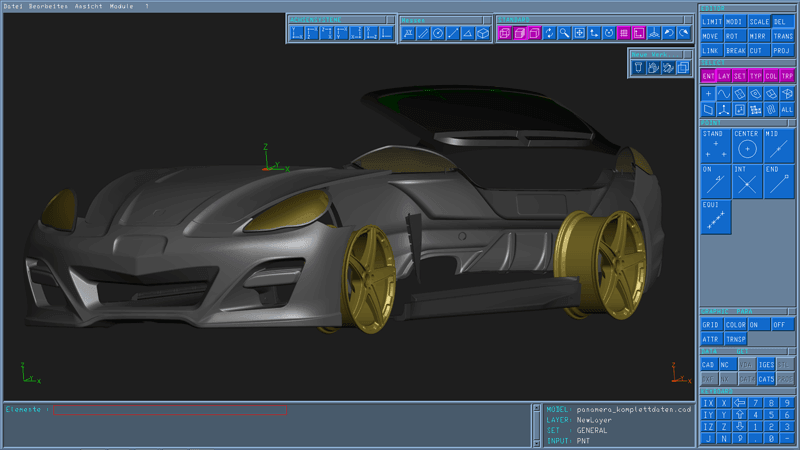The image size is (800, 450).
Task: Click the measure circle icon in Messen
Action: (438, 34)
